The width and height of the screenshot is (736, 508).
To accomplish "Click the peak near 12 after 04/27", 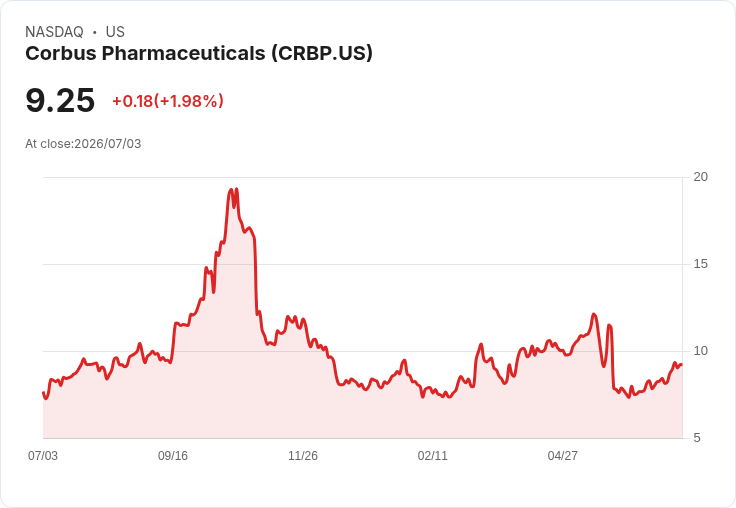I will pyautogui.click(x=594, y=314).
